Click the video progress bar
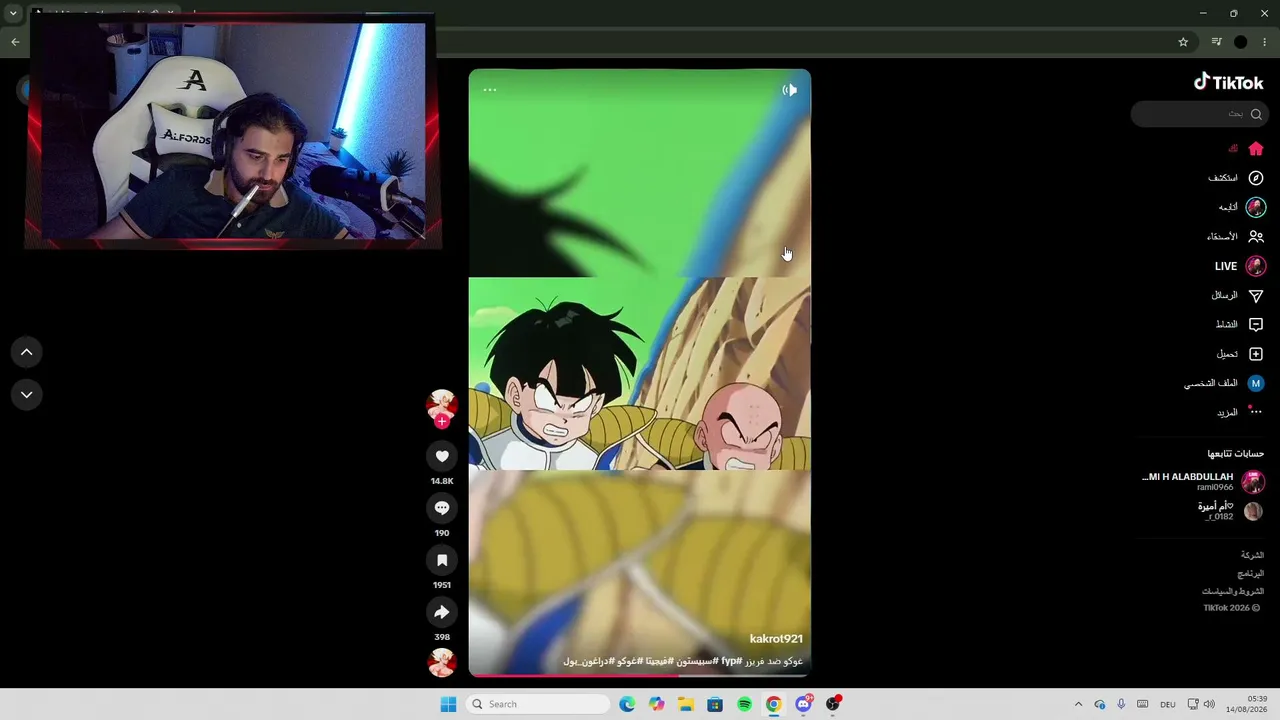The width and height of the screenshot is (1280, 720). coord(640,675)
